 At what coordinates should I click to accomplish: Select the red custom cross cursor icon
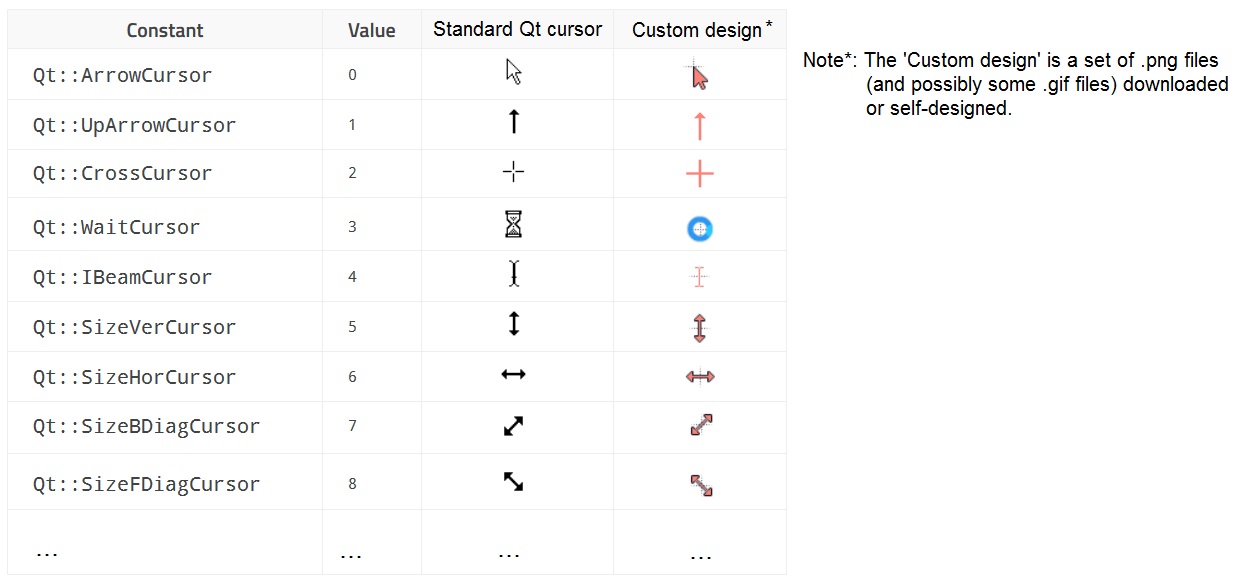pos(700,174)
